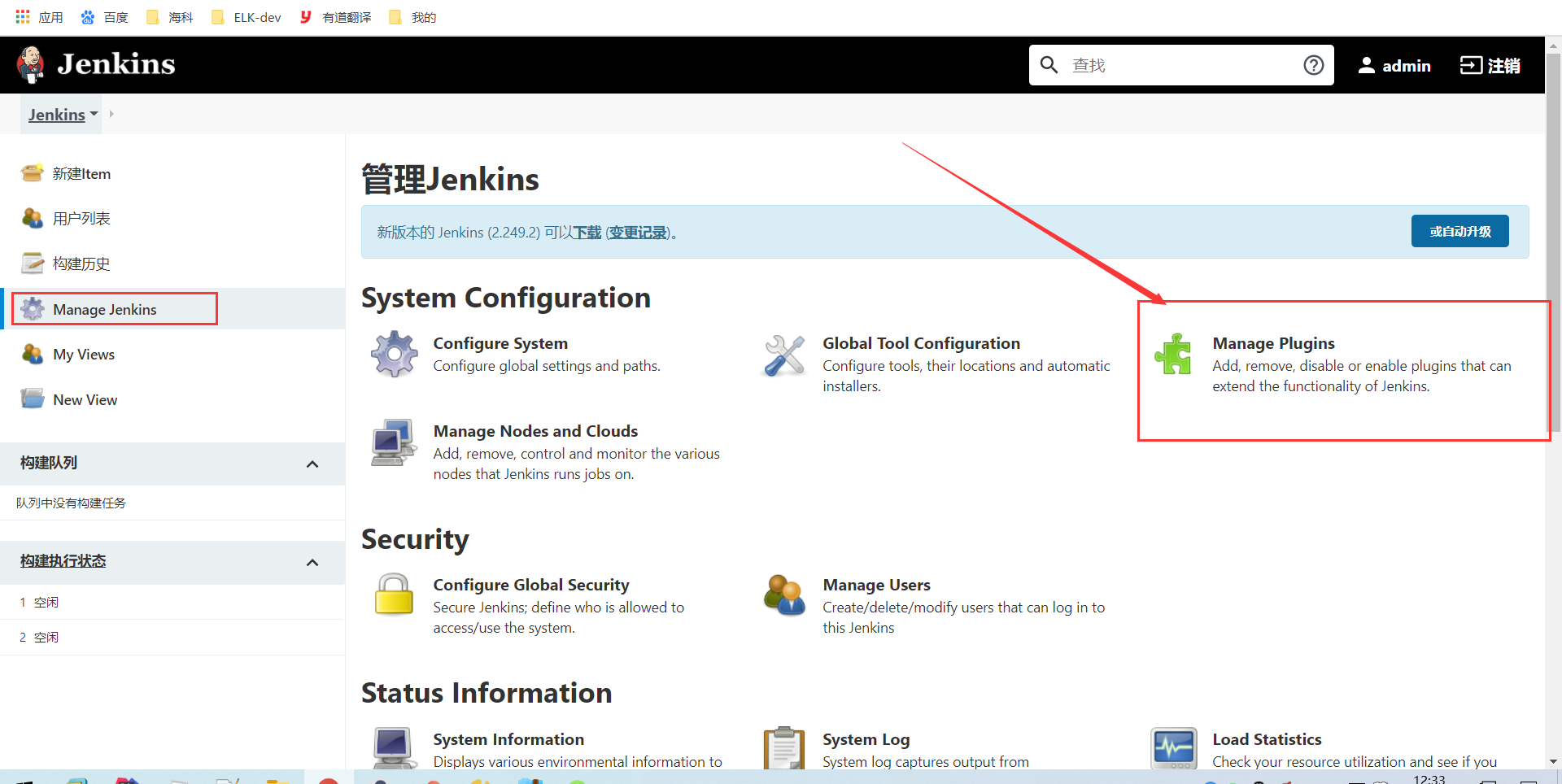The height and width of the screenshot is (784, 1562).
Task: Expand the breadcrumb child arrow
Action: [x=111, y=114]
